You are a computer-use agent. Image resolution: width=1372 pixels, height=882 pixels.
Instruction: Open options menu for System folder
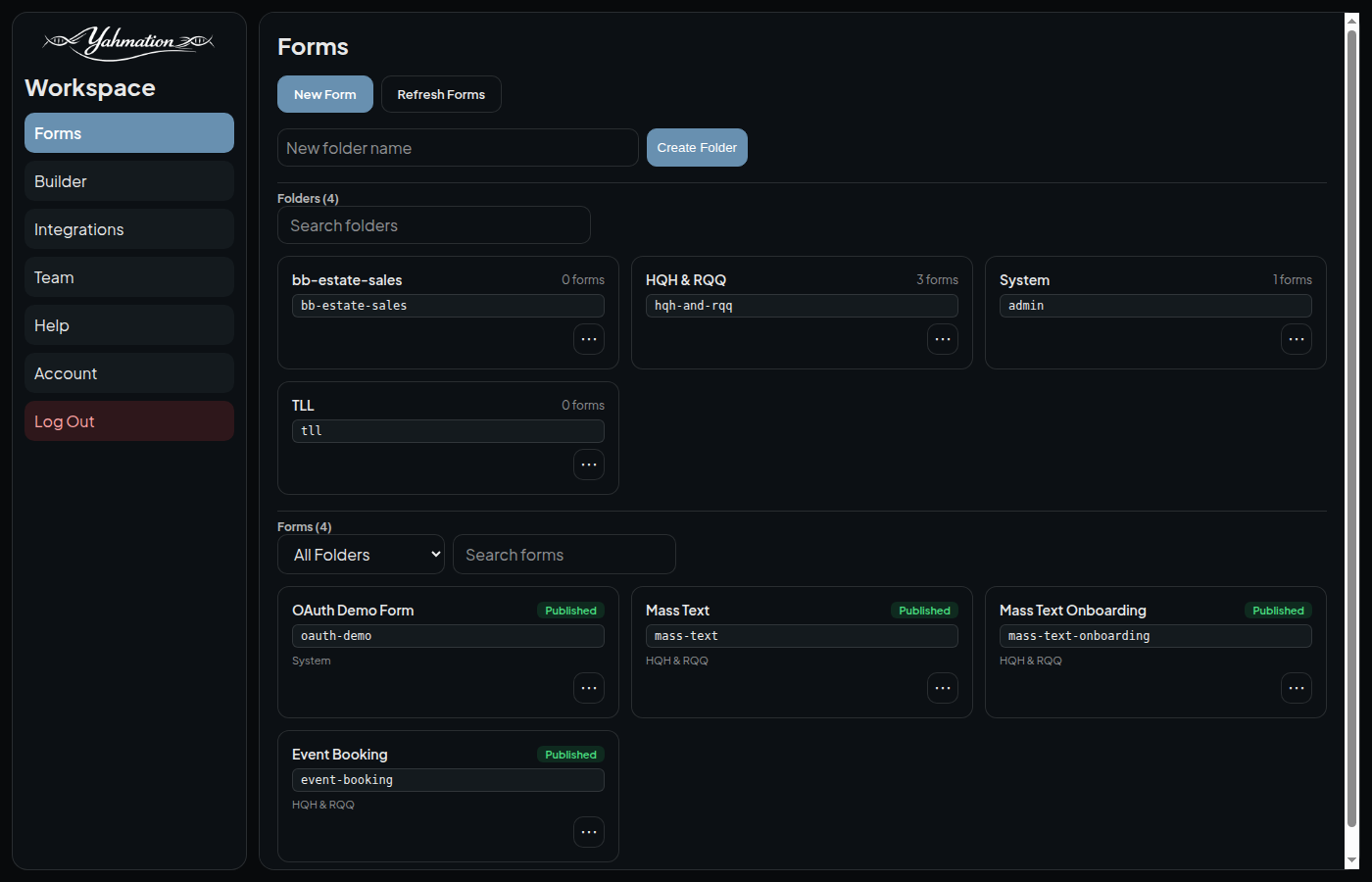coord(1297,339)
